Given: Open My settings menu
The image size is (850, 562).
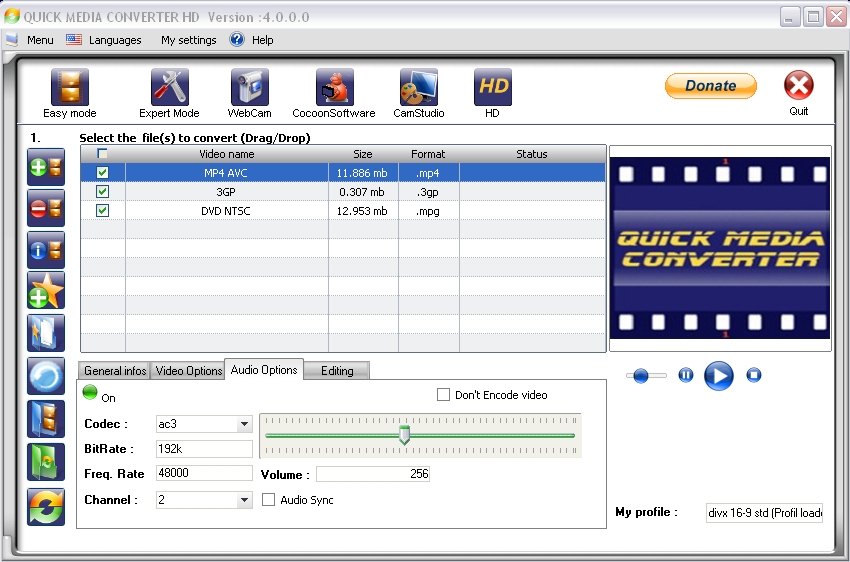Looking at the screenshot, I should 189,40.
